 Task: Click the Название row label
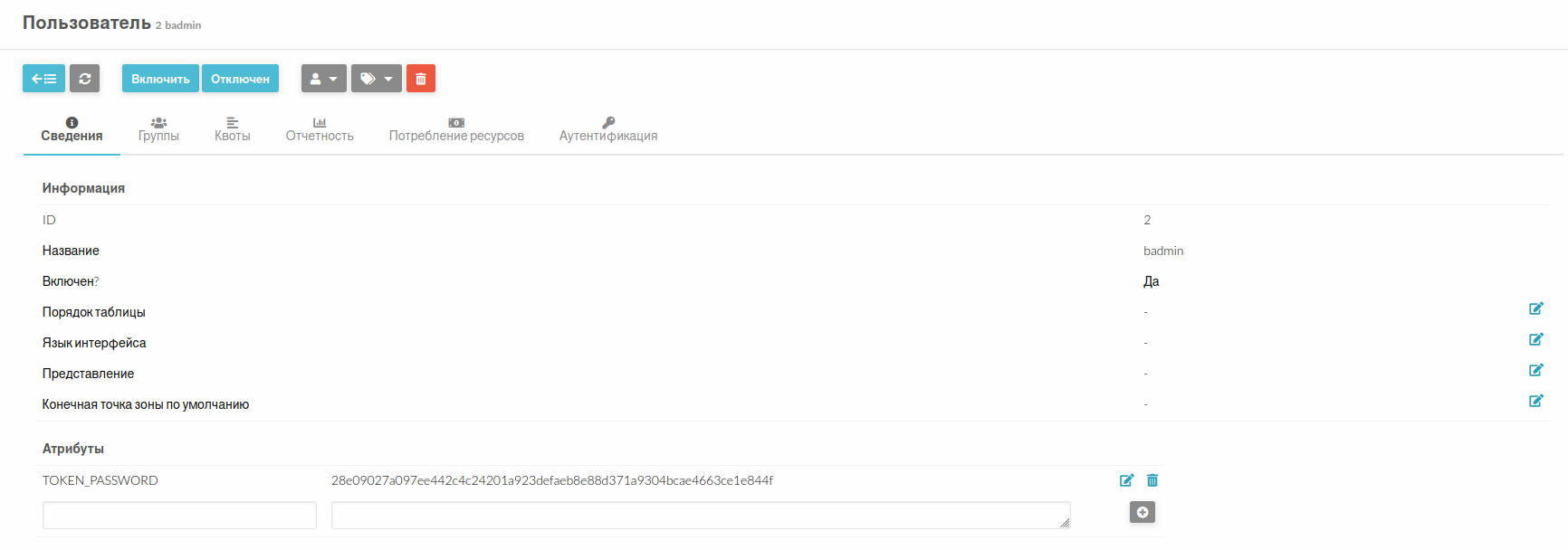[x=71, y=251]
